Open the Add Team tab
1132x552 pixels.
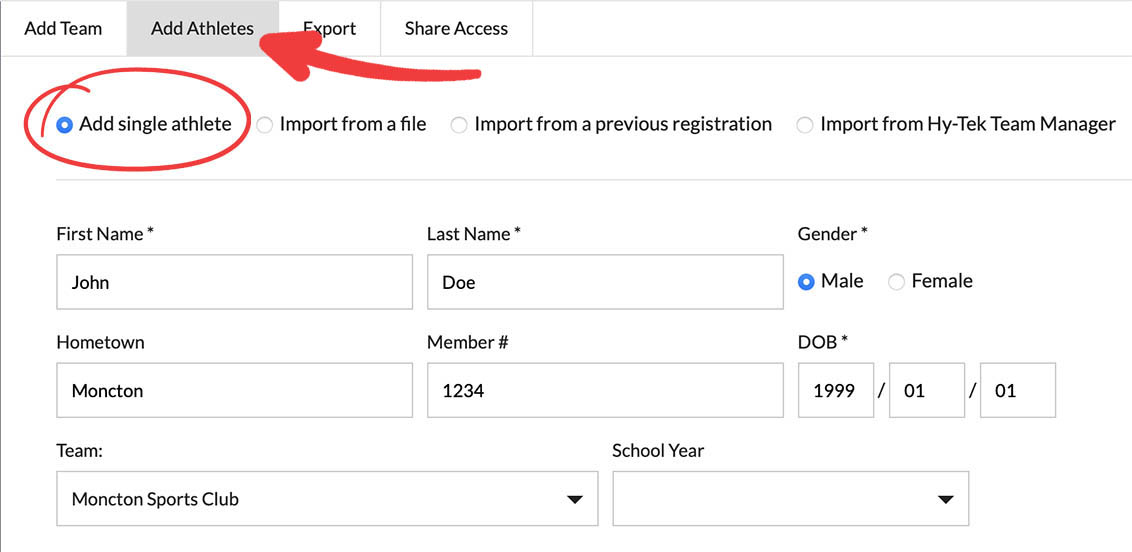63,28
